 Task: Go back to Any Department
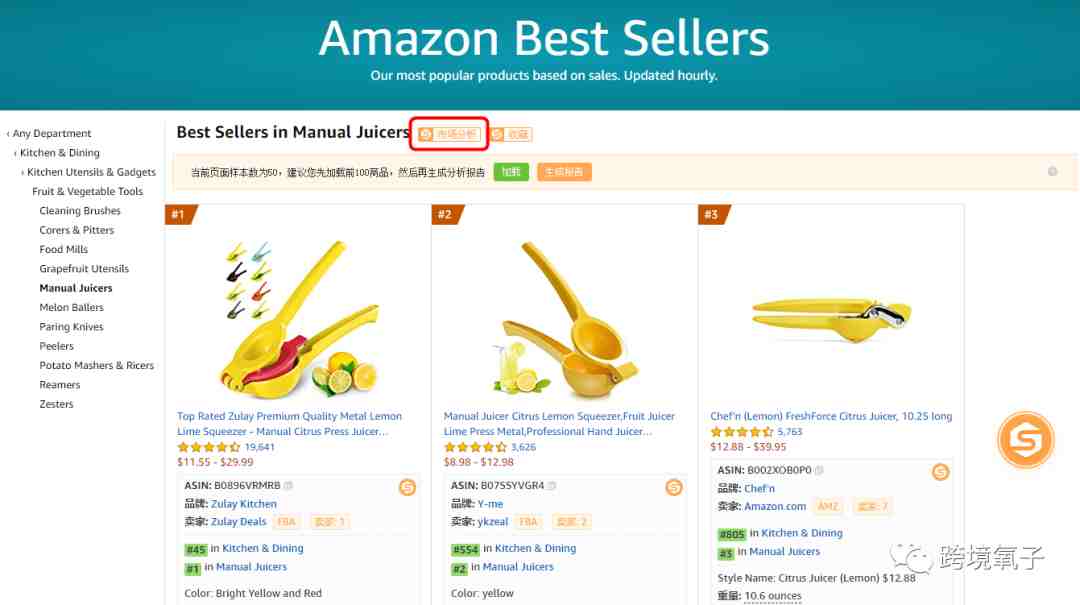[52, 133]
